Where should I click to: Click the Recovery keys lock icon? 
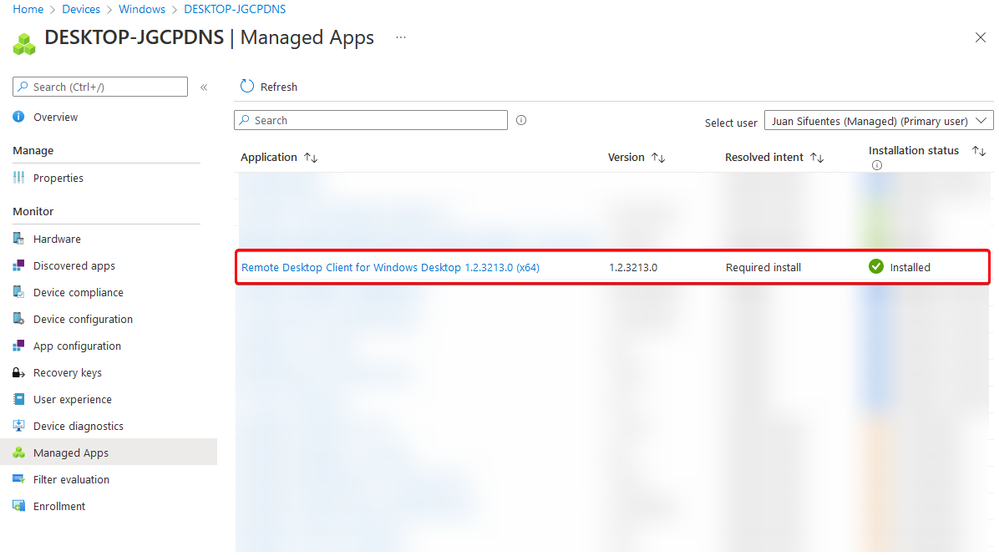[x=18, y=373]
